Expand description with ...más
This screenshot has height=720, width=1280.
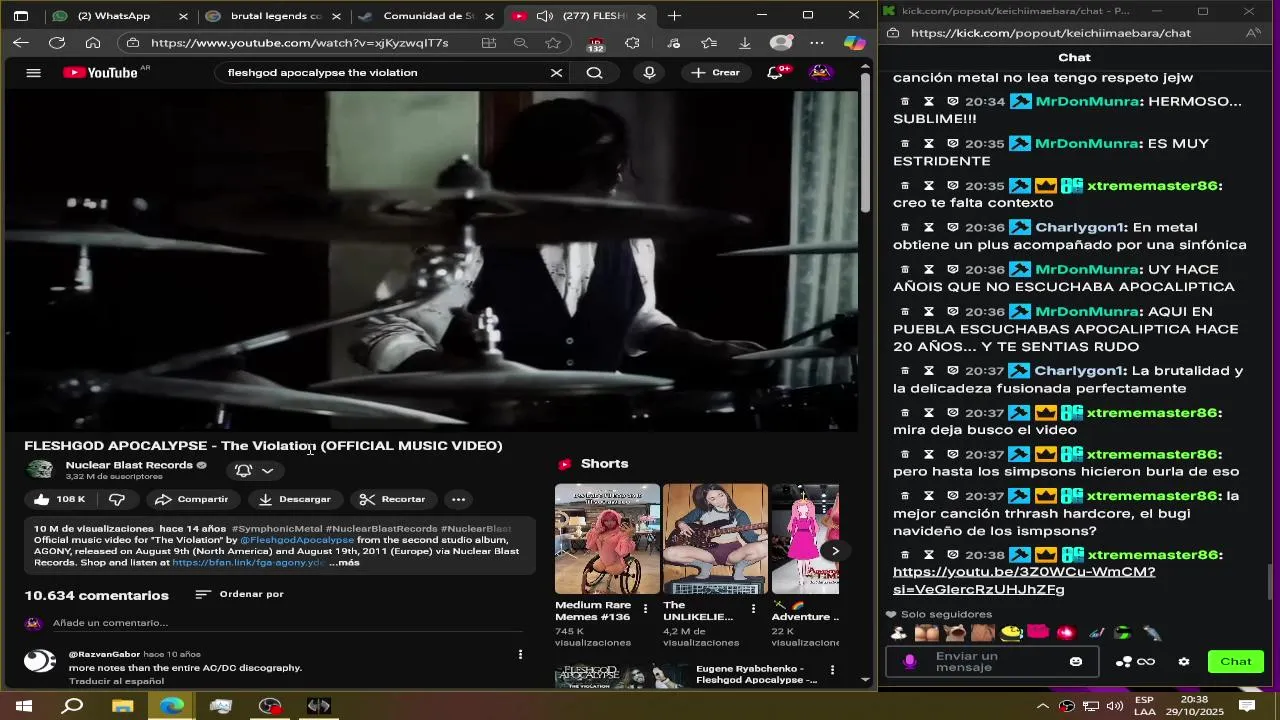coord(344,562)
